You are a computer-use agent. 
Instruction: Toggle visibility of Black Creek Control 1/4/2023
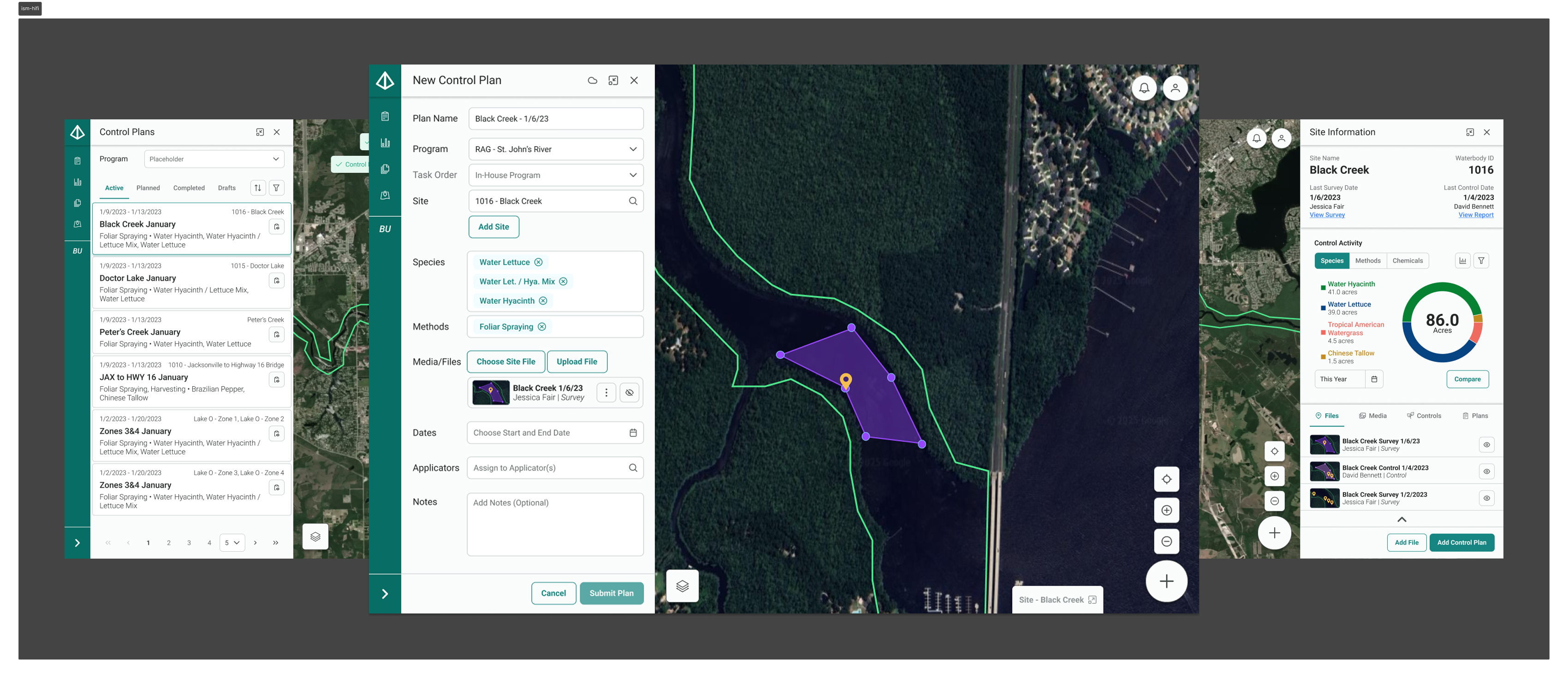click(1486, 472)
